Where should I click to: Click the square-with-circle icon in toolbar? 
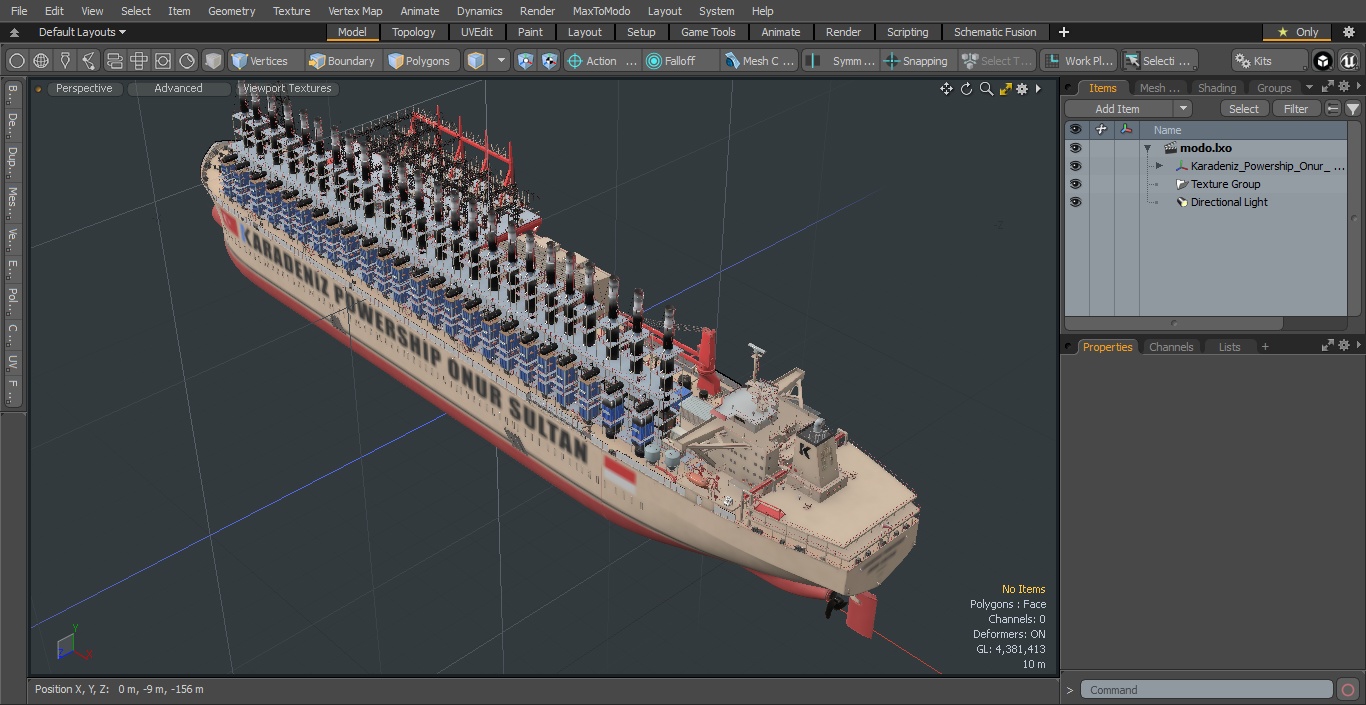click(x=163, y=61)
